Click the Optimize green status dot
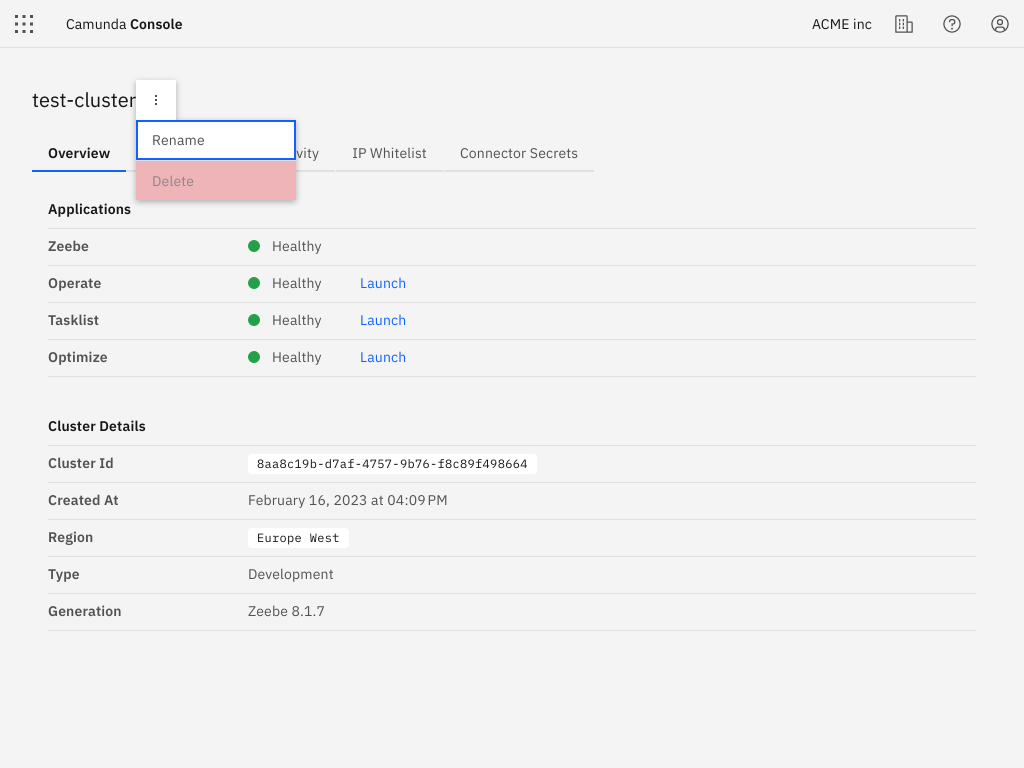The width and height of the screenshot is (1024, 768). (254, 357)
